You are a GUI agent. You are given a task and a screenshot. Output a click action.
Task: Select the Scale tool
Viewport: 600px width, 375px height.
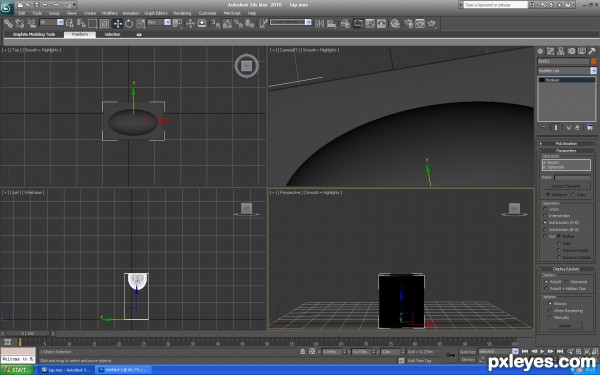[140, 24]
